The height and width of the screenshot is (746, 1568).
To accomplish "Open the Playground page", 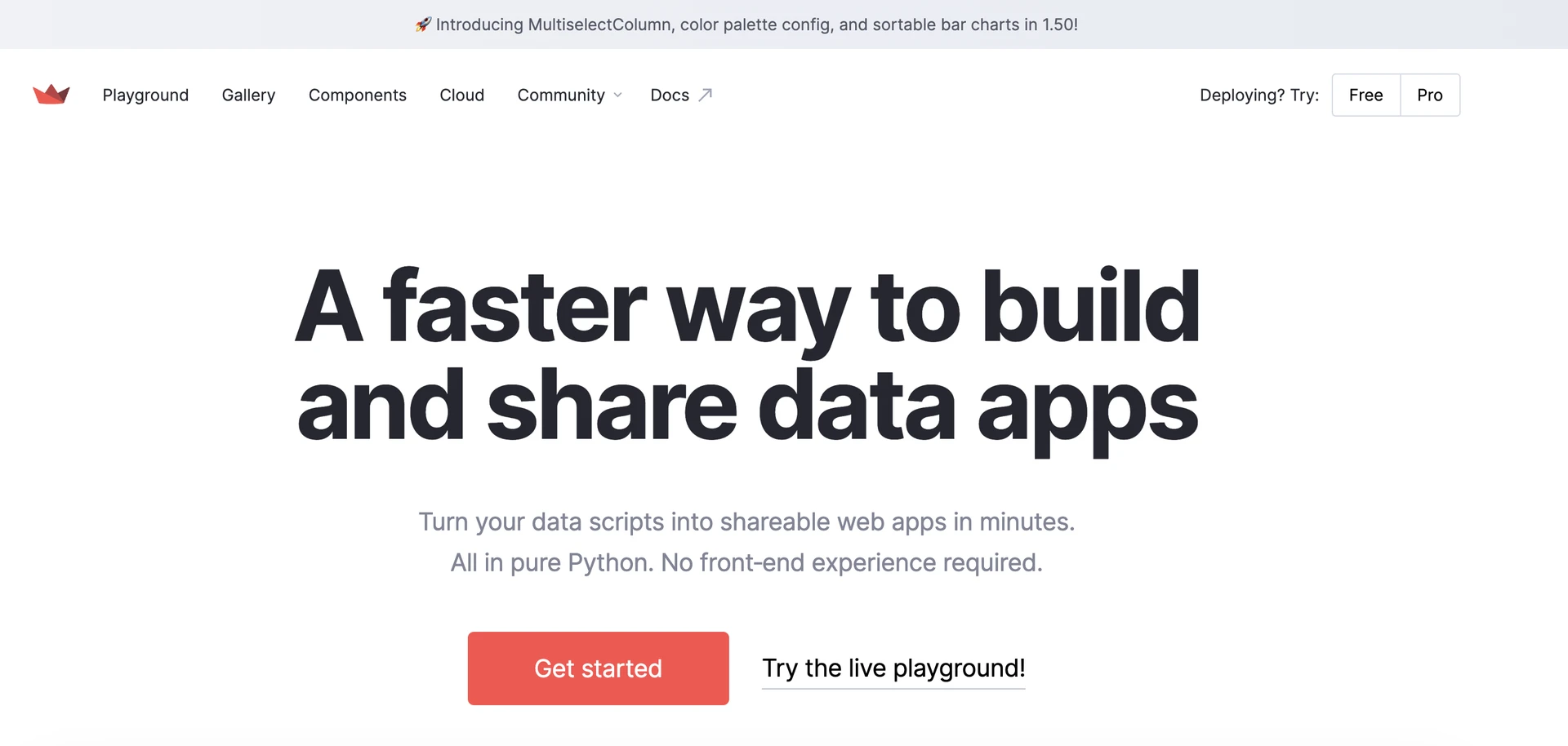I will 145,95.
